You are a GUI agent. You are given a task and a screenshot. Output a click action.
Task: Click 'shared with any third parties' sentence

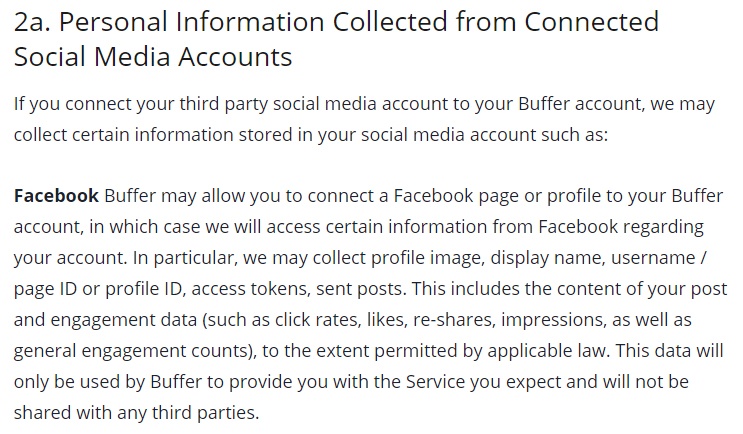tap(136, 413)
